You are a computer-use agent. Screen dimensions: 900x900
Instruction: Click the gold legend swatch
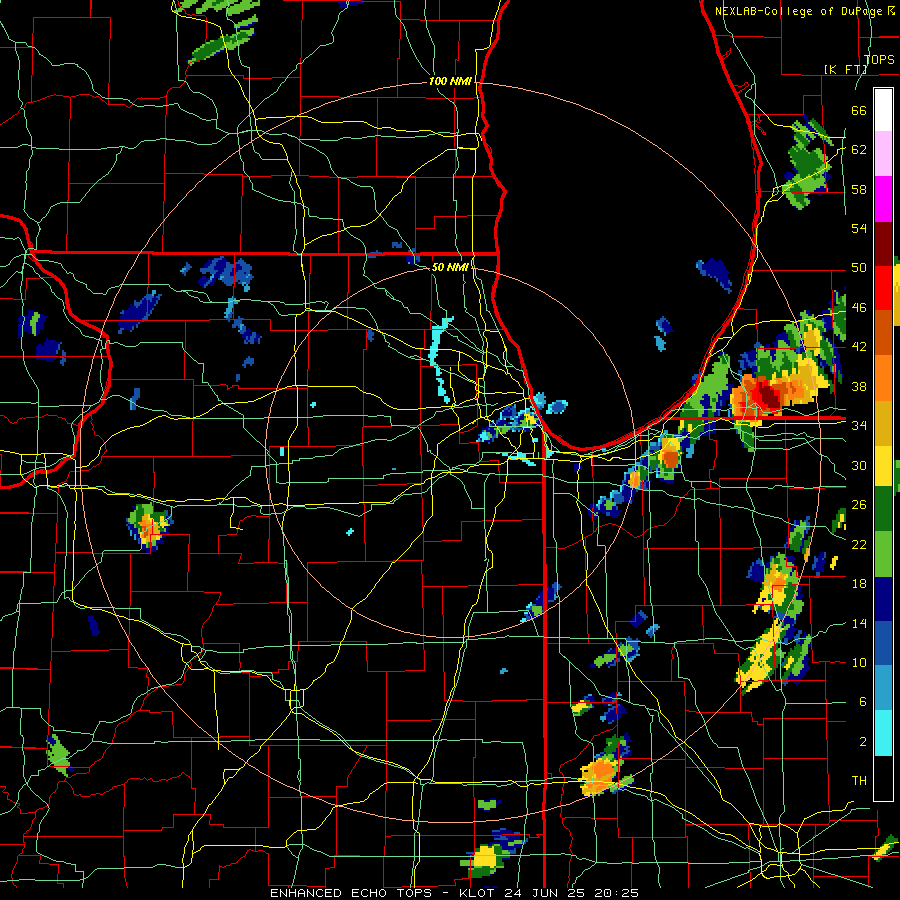pyautogui.click(x=883, y=423)
